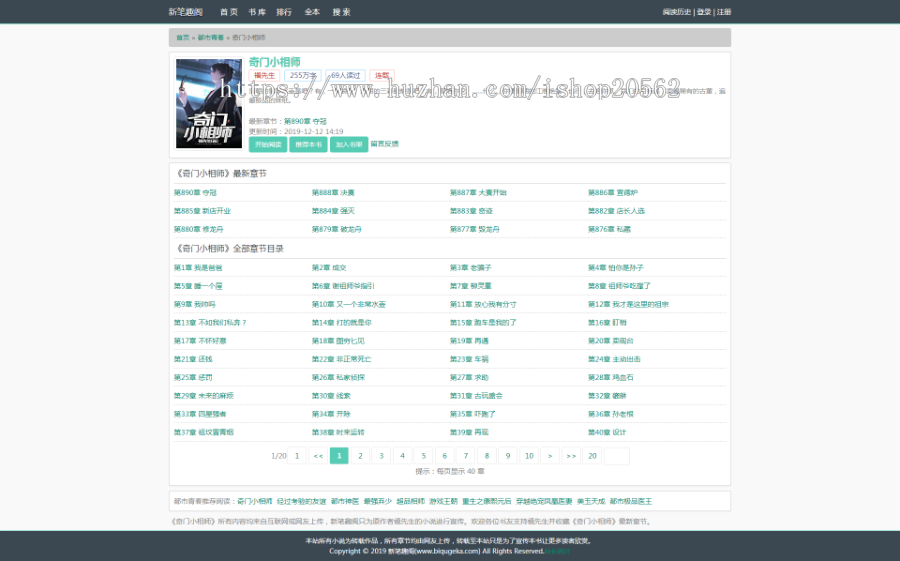The image size is (900, 561).
Task: Open 全本 in the top navigation
Action: coord(312,12)
